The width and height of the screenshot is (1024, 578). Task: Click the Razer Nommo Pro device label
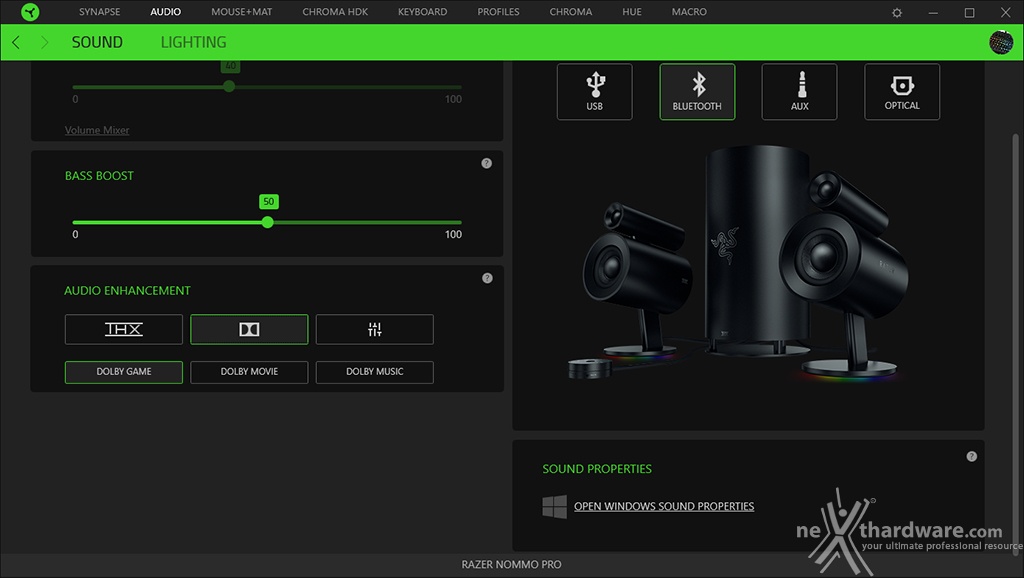click(511, 565)
